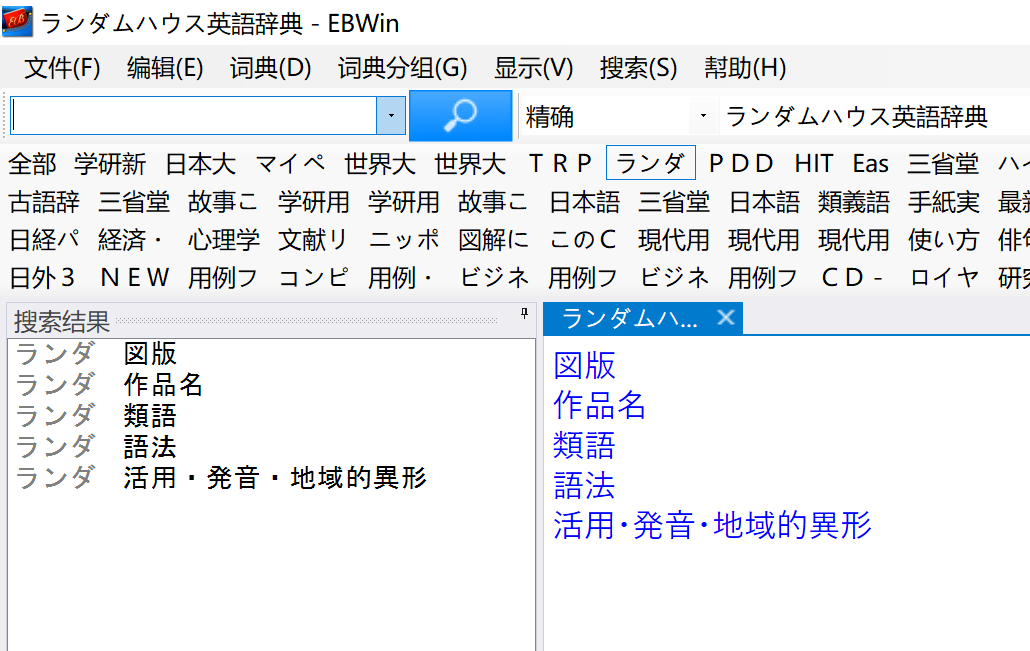This screenshot has height=651, width=1030.
Task: Select the 文献リ dictionary button
Action: 313,239
